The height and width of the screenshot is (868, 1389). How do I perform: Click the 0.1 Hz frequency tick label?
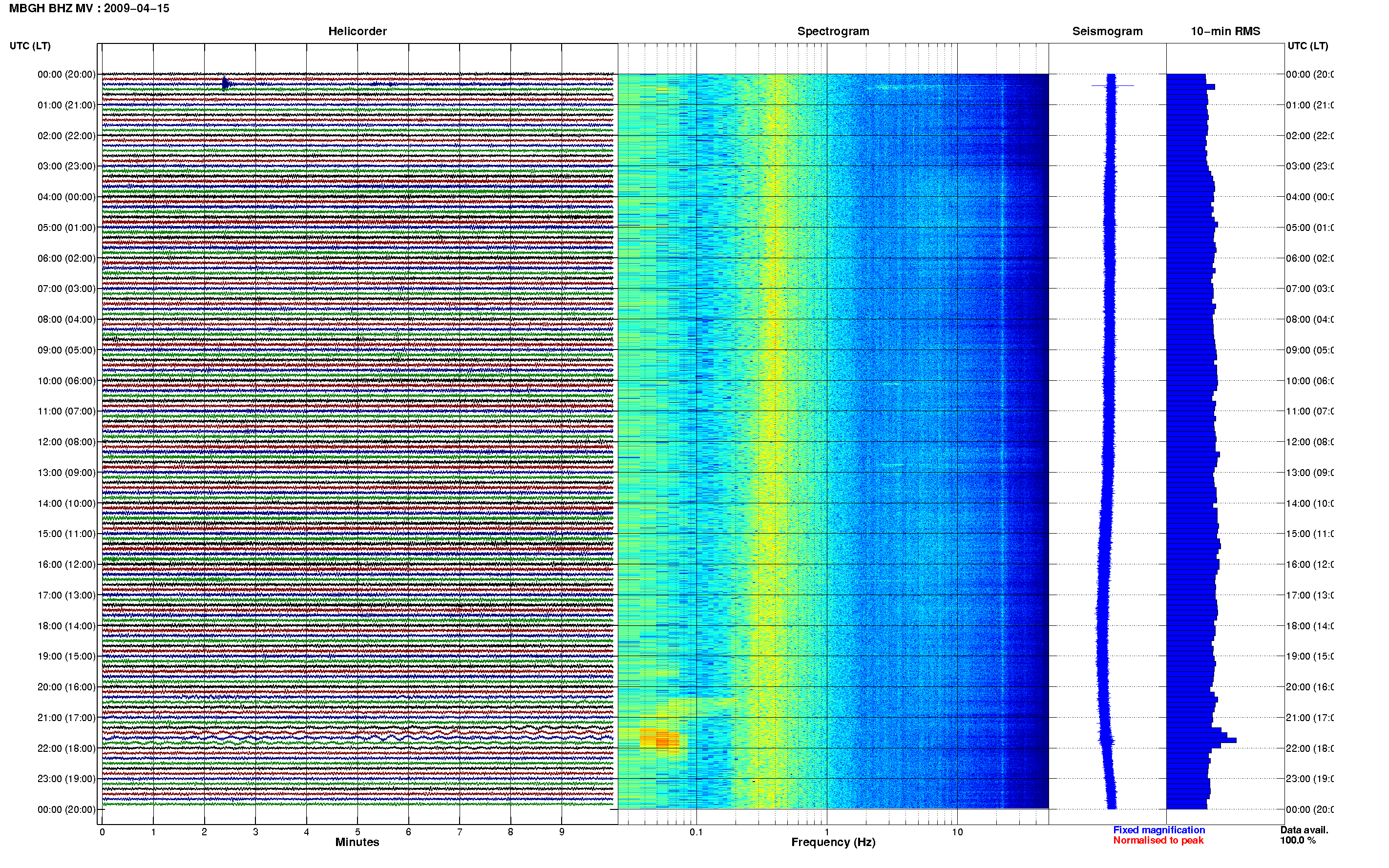click(x=696, y=832)
